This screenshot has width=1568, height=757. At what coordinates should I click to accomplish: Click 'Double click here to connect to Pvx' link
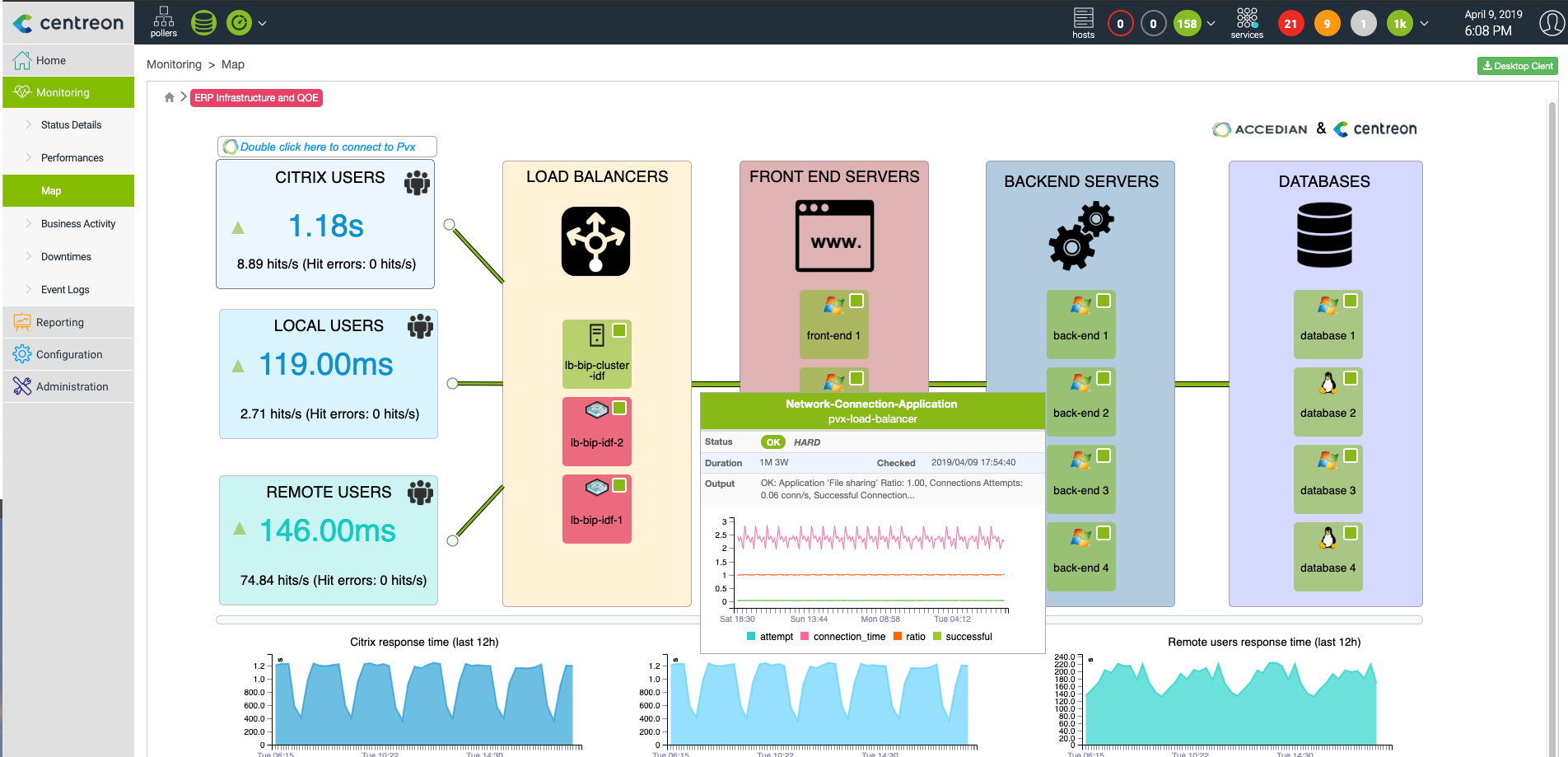327,147
